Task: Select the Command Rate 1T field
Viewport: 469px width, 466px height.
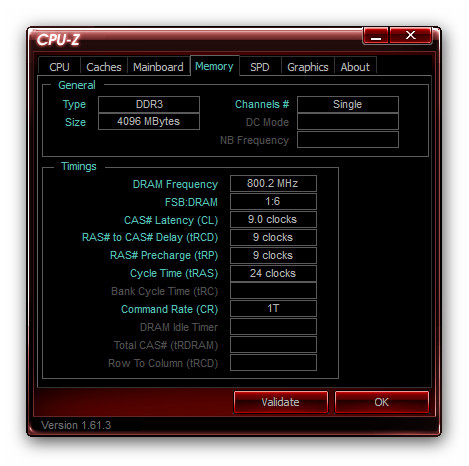Action: point(273,309)
